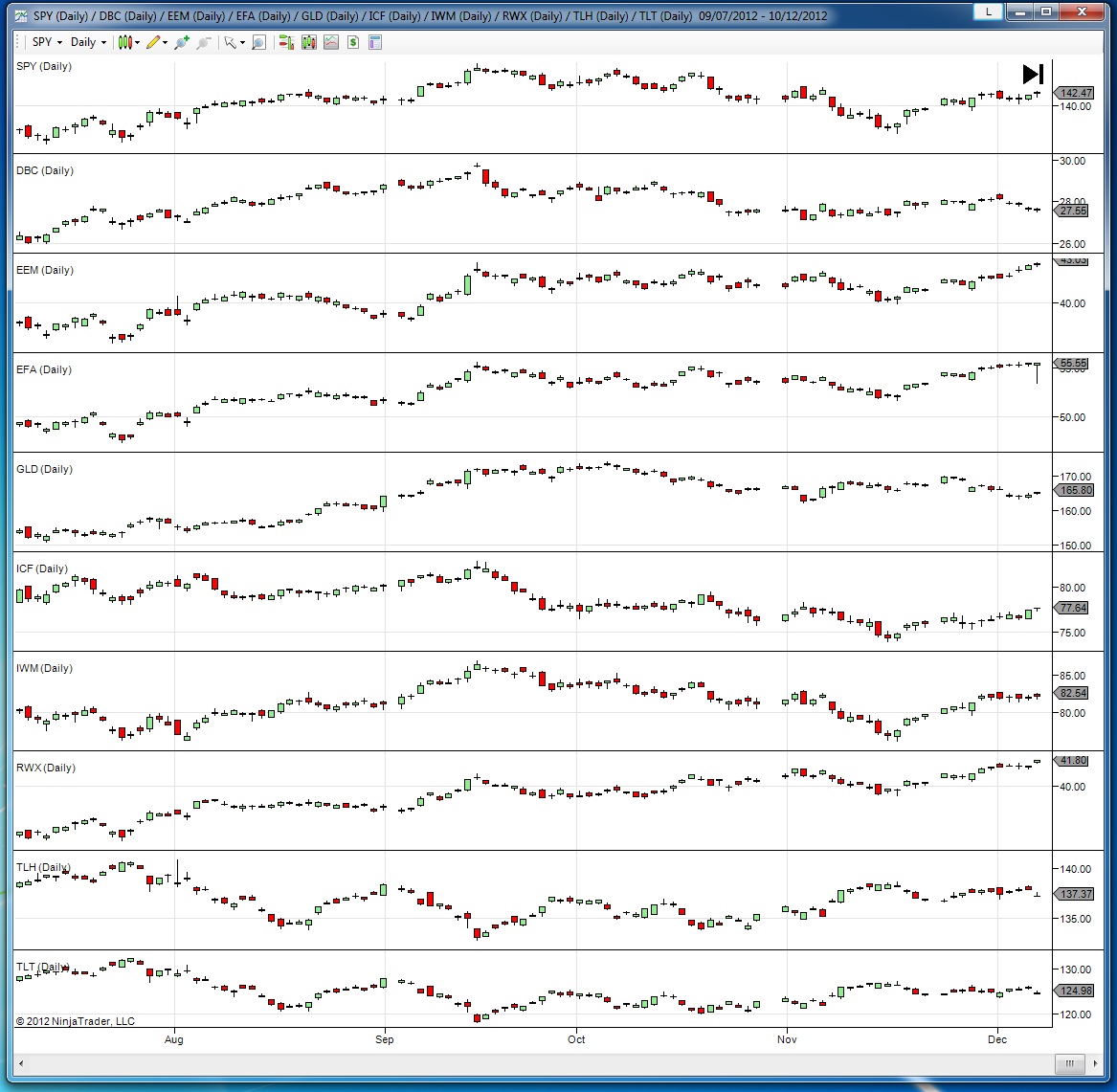Viewport: 1117px width, 1092px height.
Task: Open Chart Trader red-green bars icon
Action: tap(286, 43)
